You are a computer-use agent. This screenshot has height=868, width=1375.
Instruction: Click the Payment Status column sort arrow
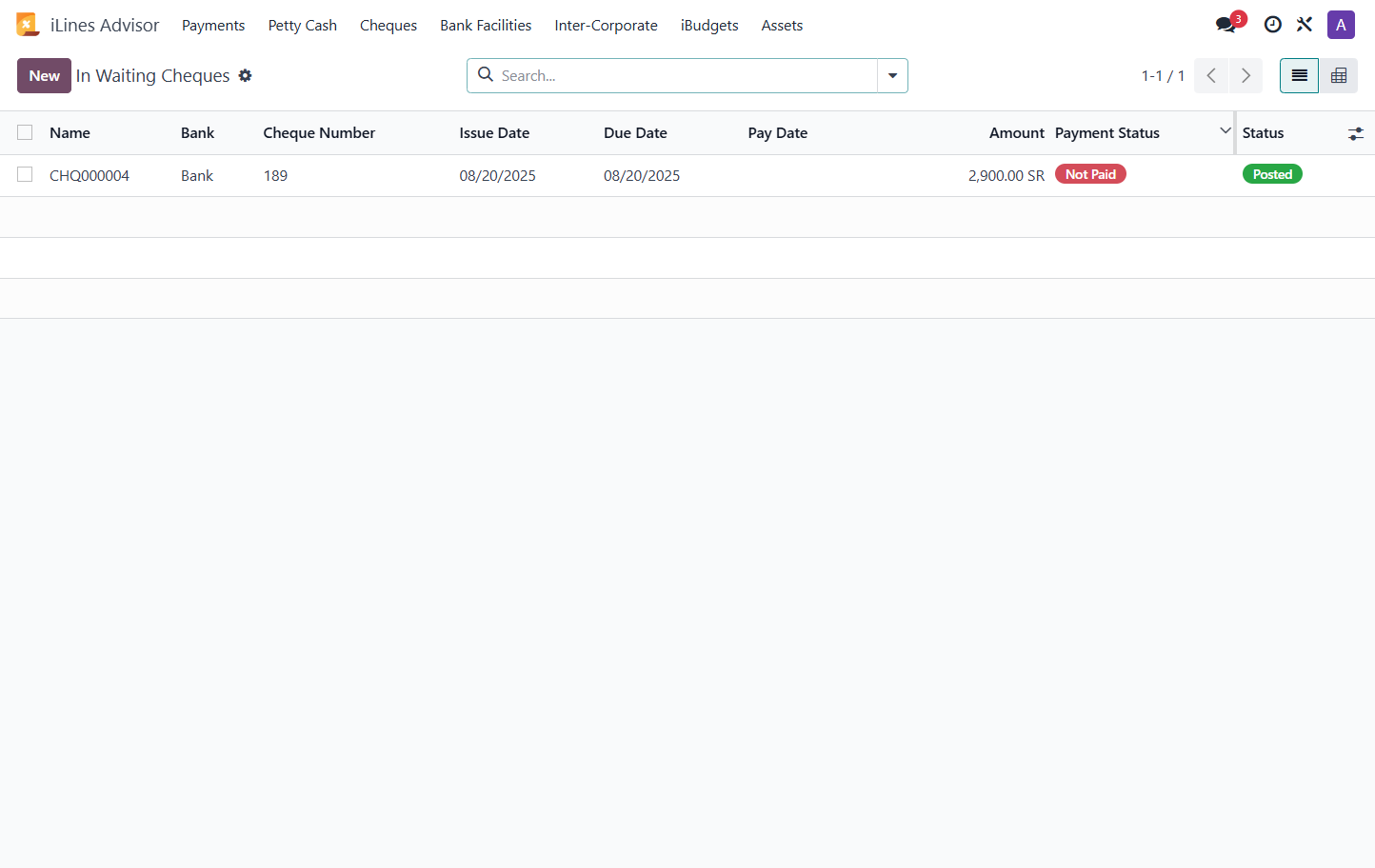pyautogui.click(x=1226, y=130)
